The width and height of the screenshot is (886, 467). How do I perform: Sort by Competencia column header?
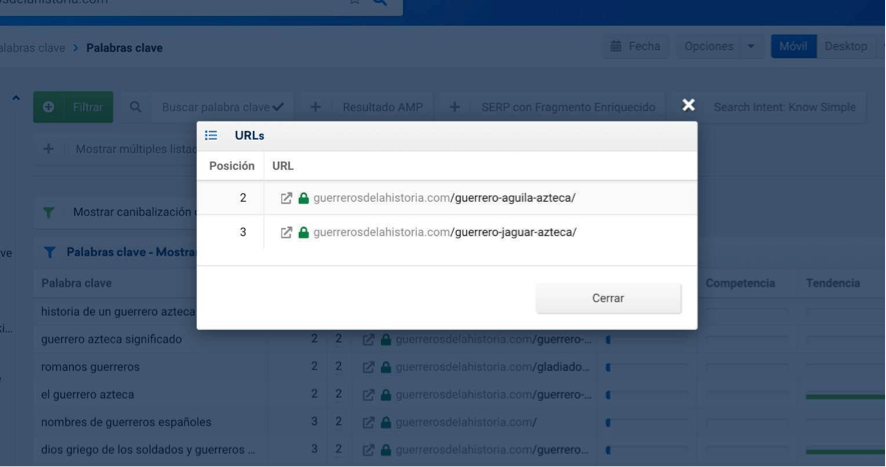pyautogui.click(x=740, y=283)
